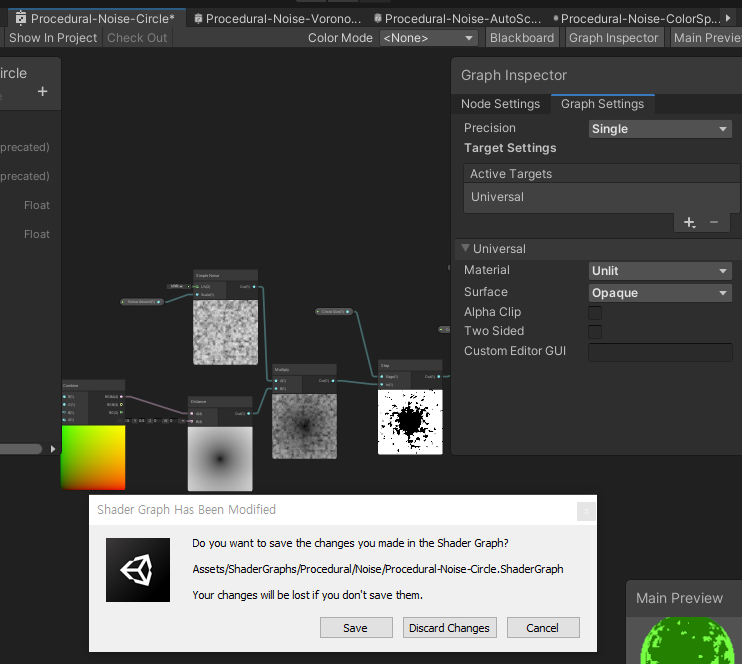This screenshot has height=664, width=742.
Task: Click the Discard Changes button
Action: [x=450, y=628]
